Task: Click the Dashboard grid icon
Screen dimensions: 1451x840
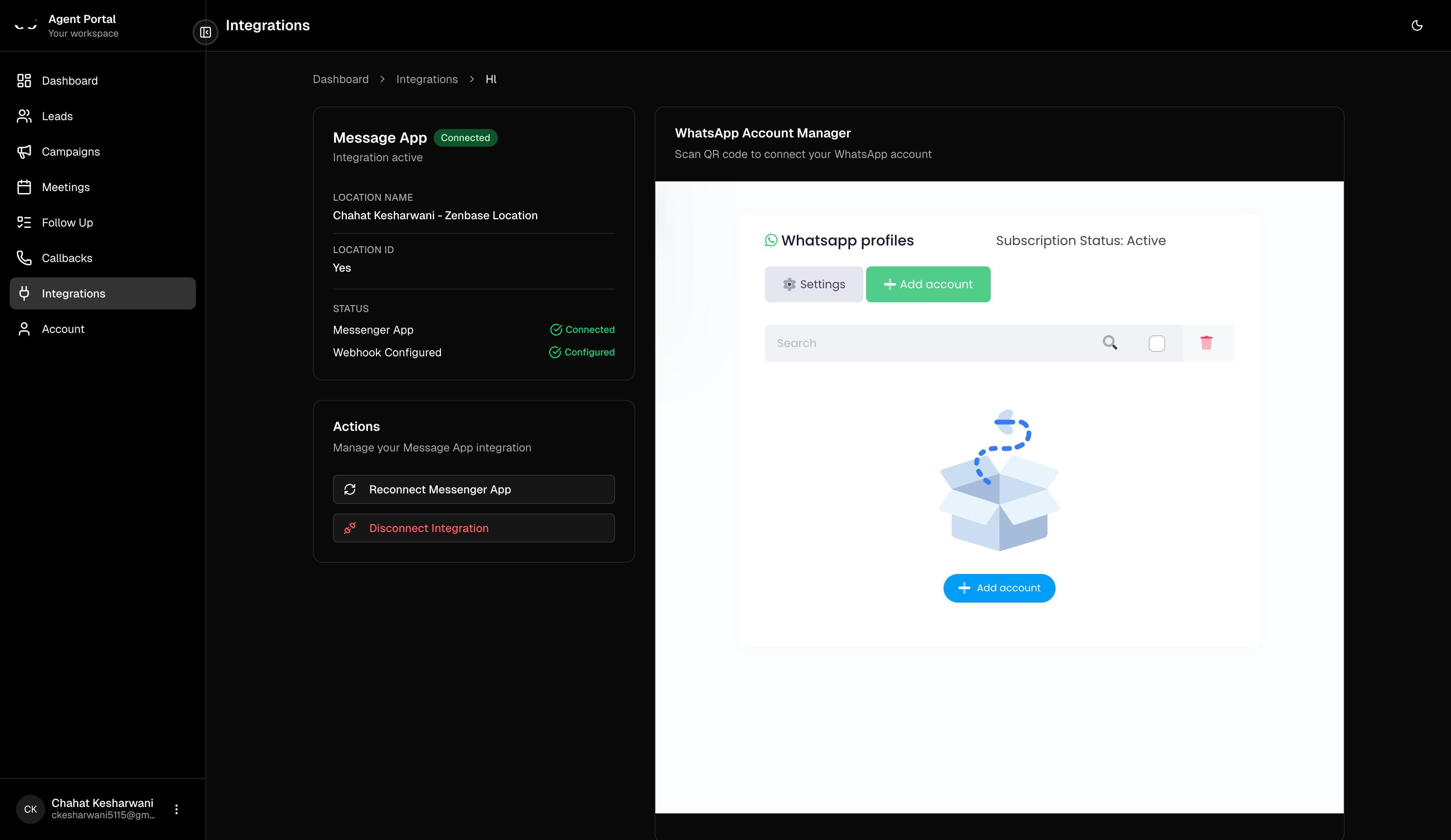Action: [x=24, y=81]
